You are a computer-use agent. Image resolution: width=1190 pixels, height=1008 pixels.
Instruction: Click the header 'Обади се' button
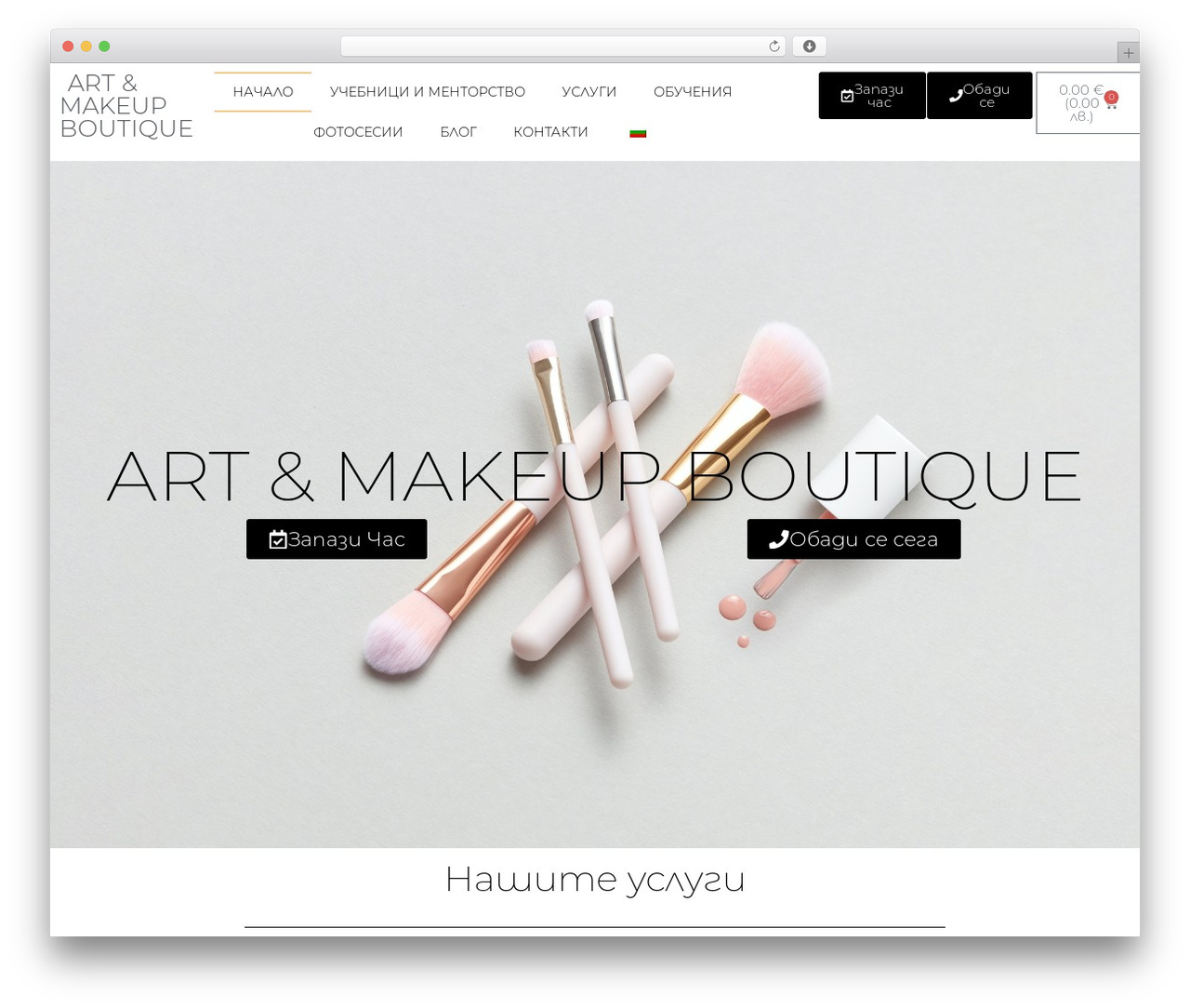[x=979, y=96]
